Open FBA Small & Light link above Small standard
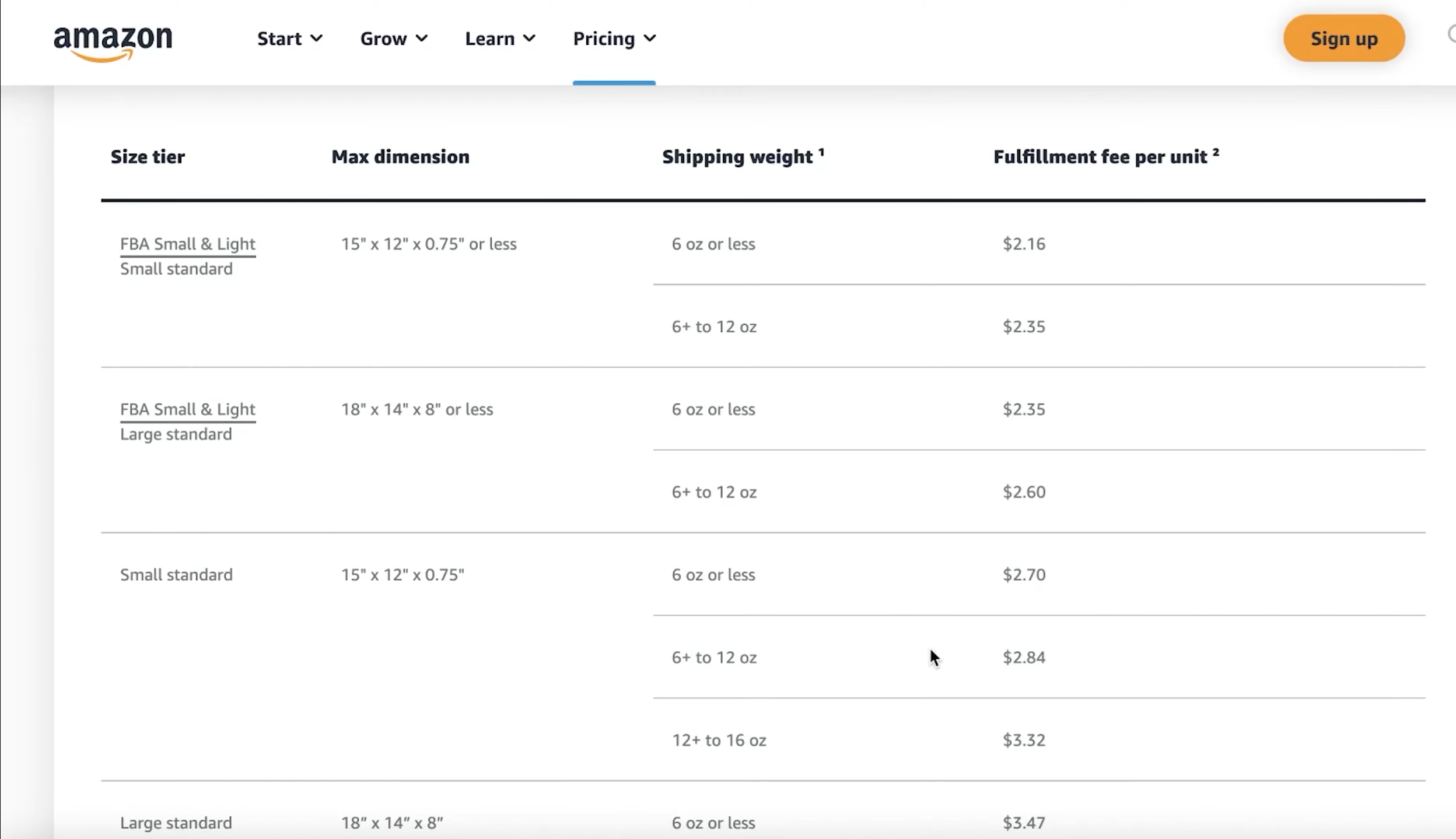The width and height of the screenshot is (1456, 839). click(x=188, y=244)
